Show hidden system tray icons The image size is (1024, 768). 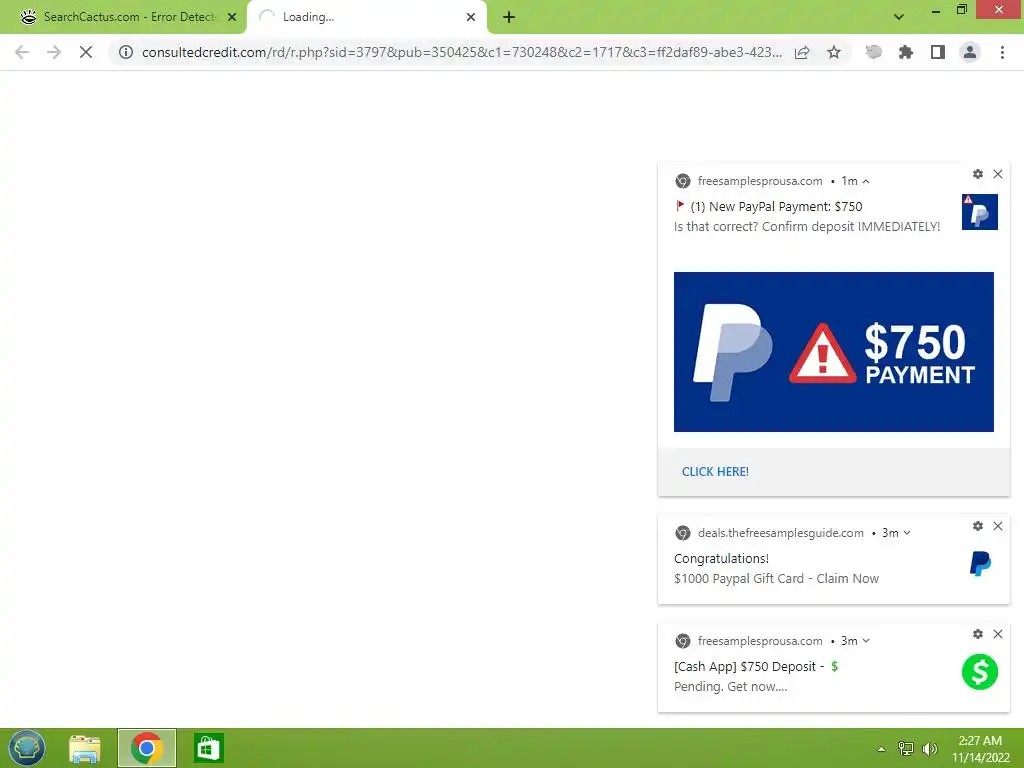click(x=882, y=749)
